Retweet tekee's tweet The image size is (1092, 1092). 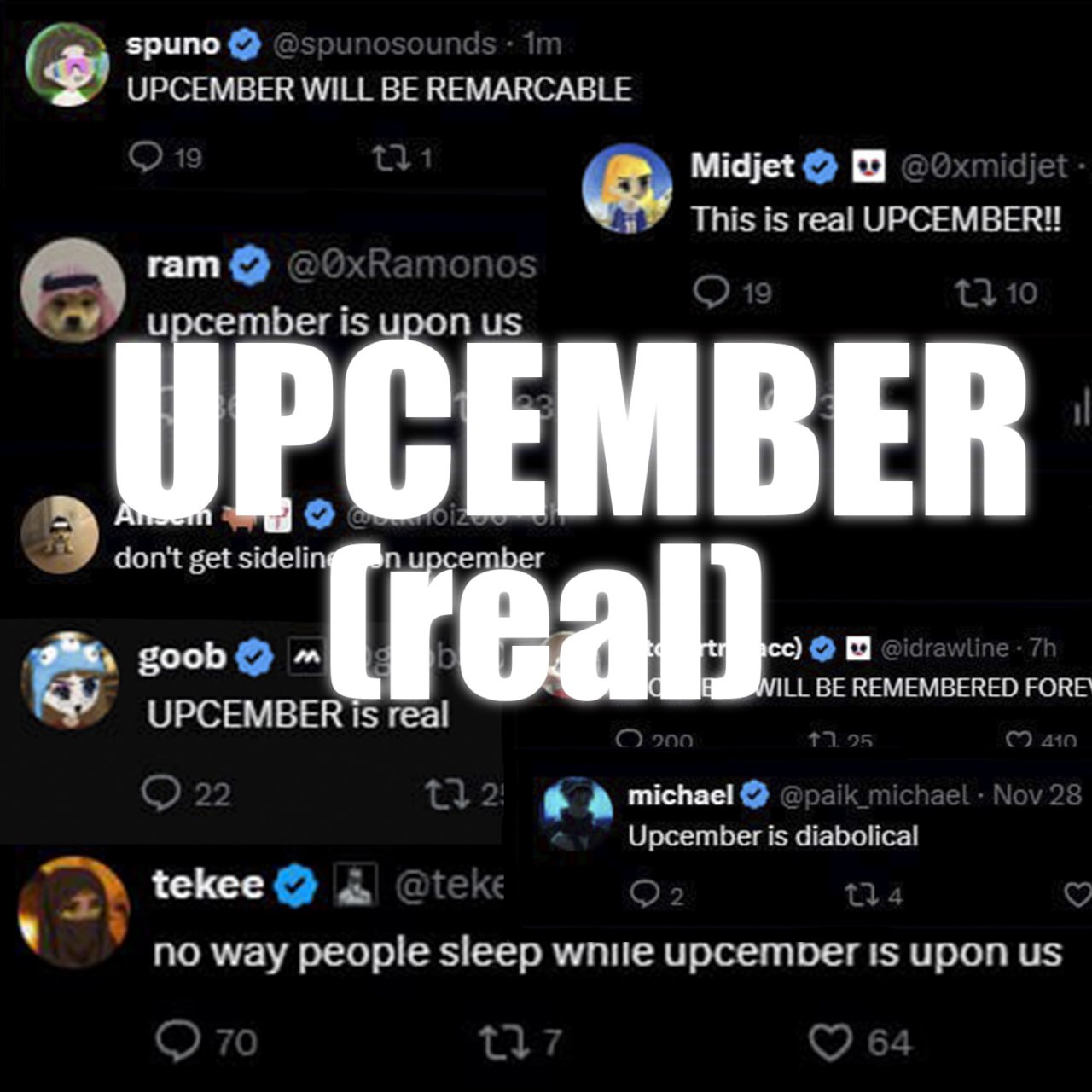(504, 1043)
